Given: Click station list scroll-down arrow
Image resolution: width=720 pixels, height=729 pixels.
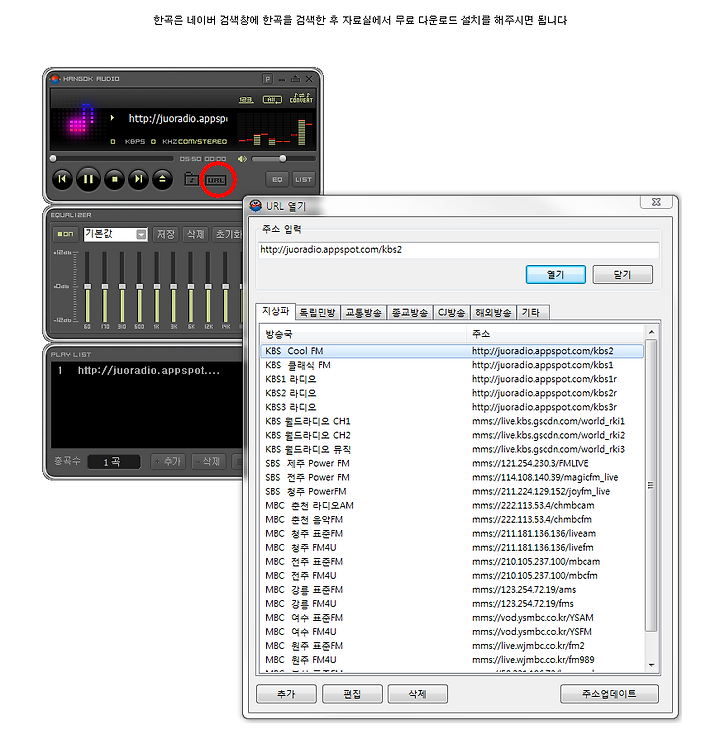Looking at the screenshot, I should [651, 665].
